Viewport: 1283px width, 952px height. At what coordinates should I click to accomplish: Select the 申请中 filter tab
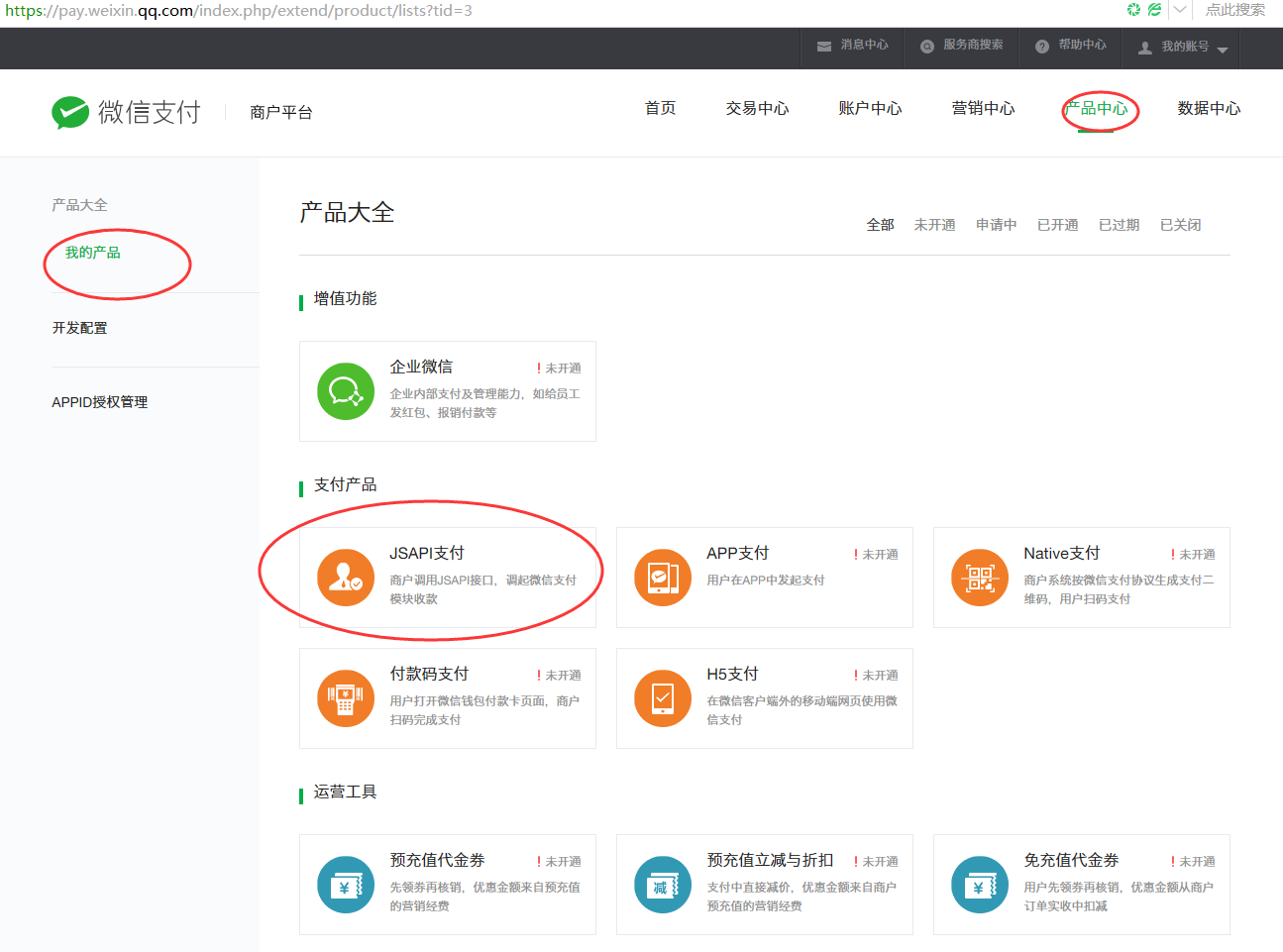click(x=997, y=225)
